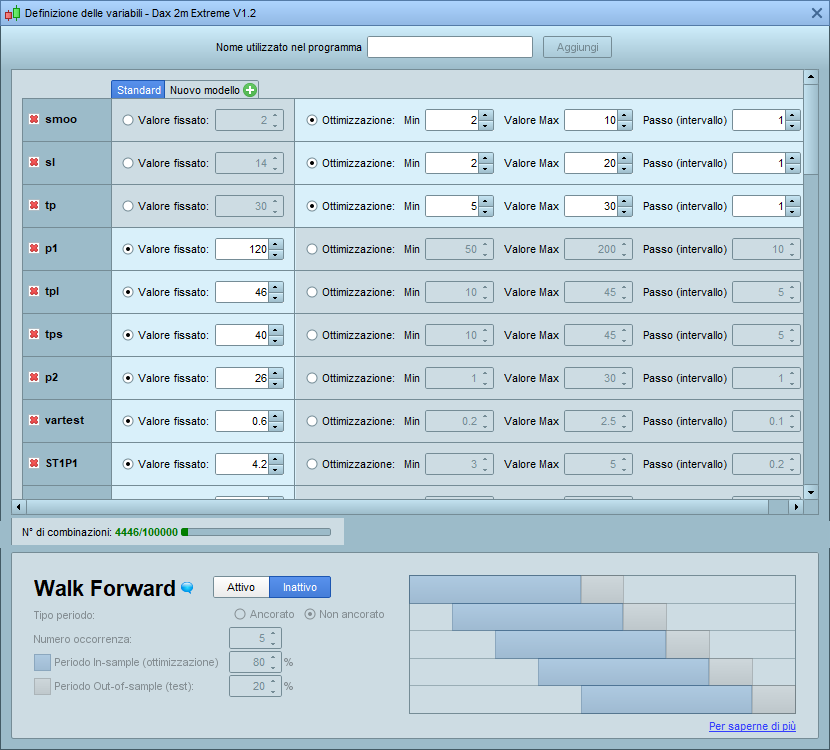
Task: Increase sl Valore Max with up arrow
Action: click(x=625, y=158)
